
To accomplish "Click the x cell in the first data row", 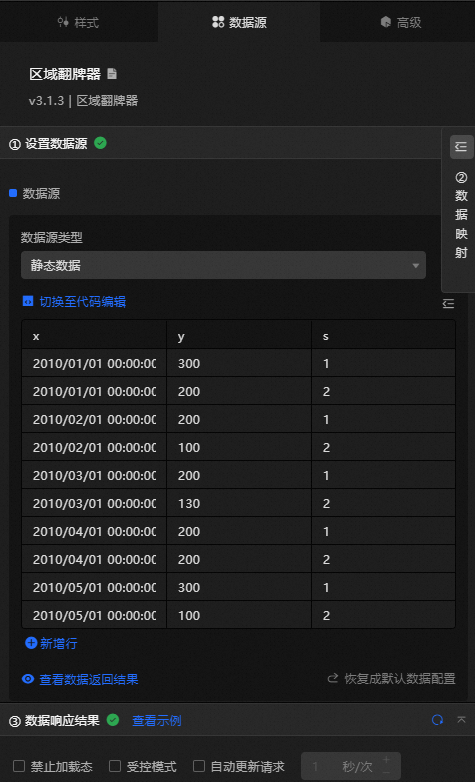I will tap(94, 364).
